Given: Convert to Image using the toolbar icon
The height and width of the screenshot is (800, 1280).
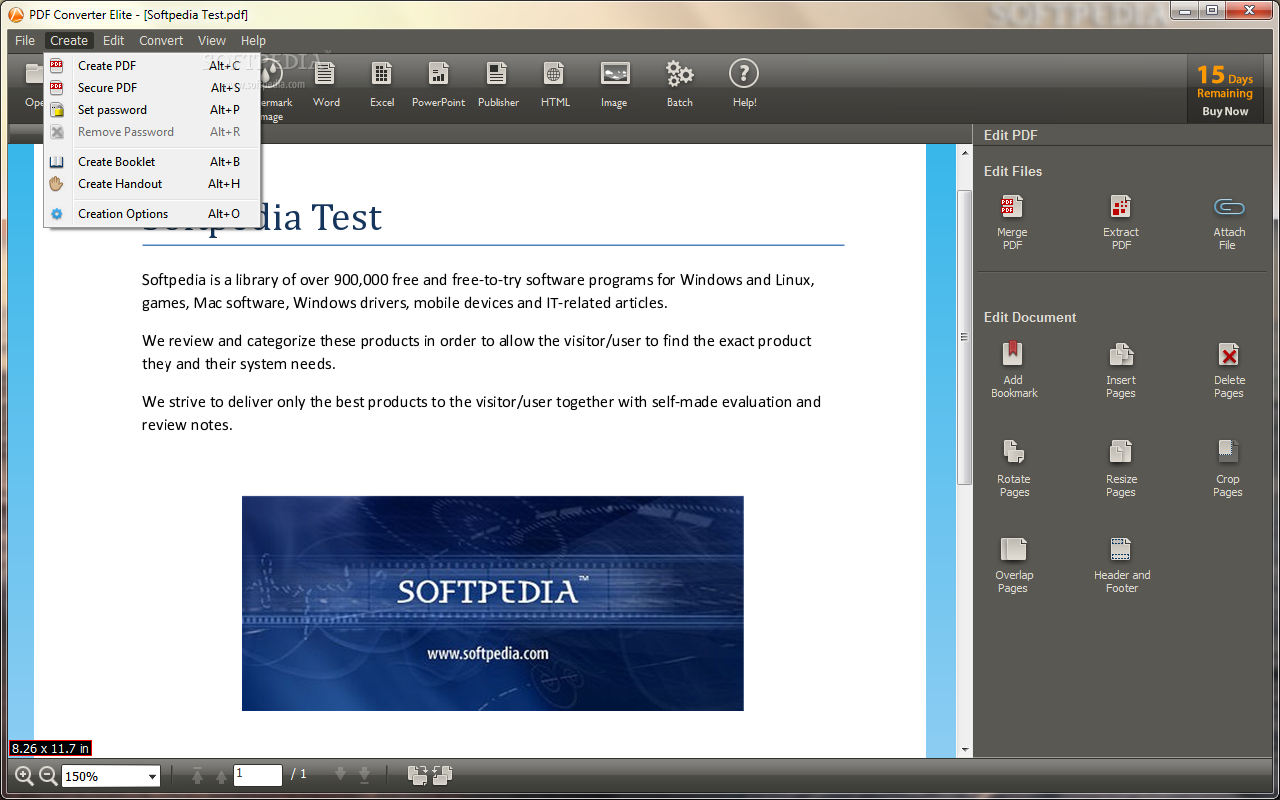Looking at the screenshot, I should [x=614, y=74].
